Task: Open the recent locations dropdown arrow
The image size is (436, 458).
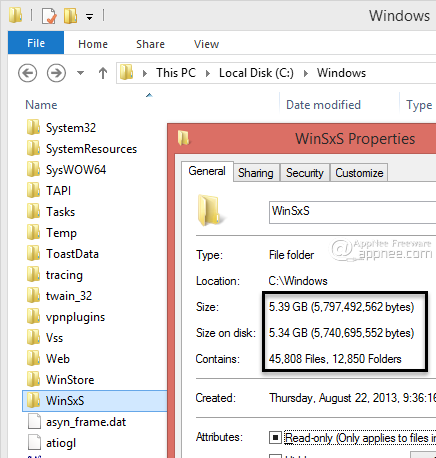Action: coord(80,73)
